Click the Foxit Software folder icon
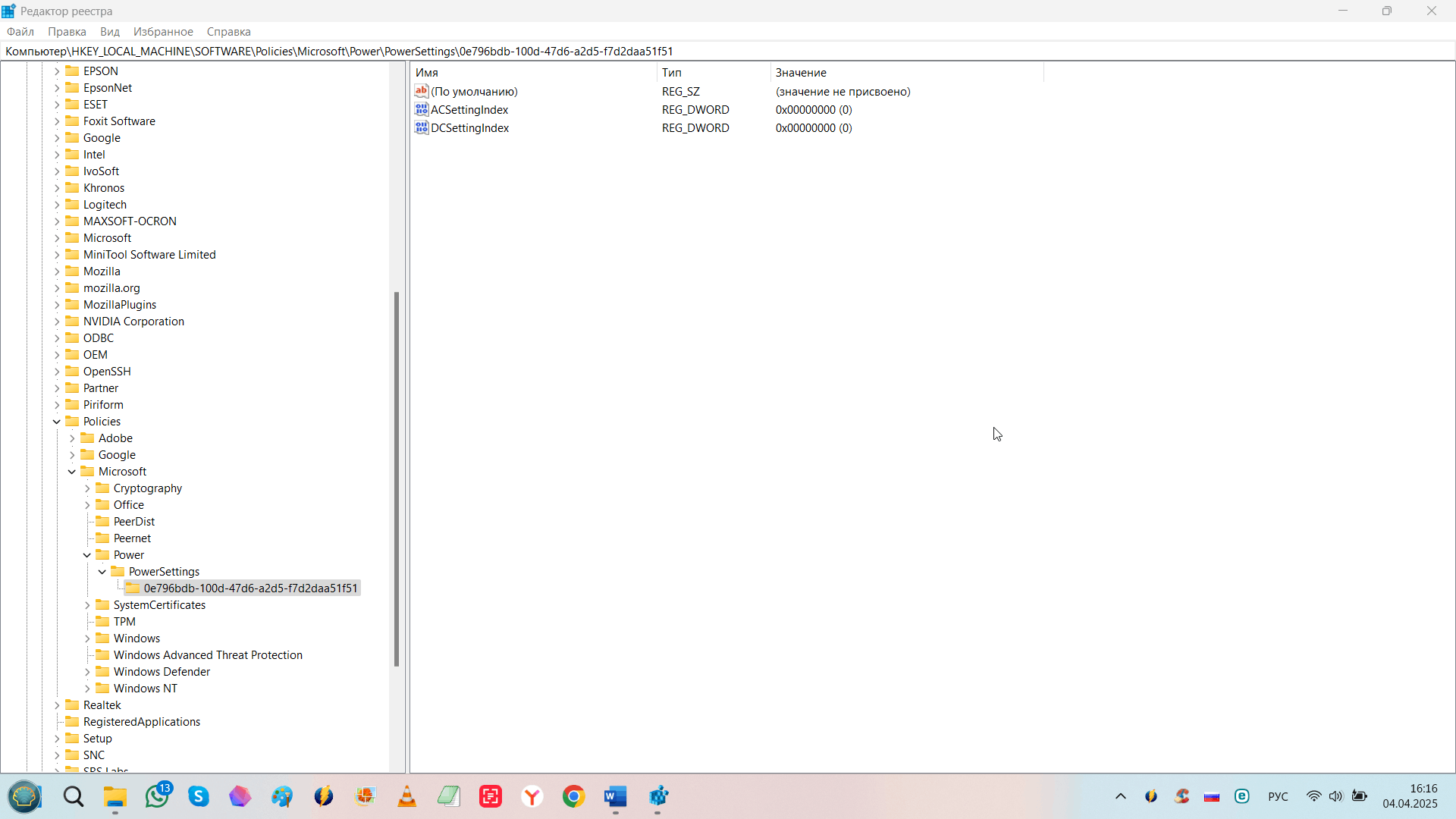Viewport: 1456px width, 819px height. pos(72,121)
